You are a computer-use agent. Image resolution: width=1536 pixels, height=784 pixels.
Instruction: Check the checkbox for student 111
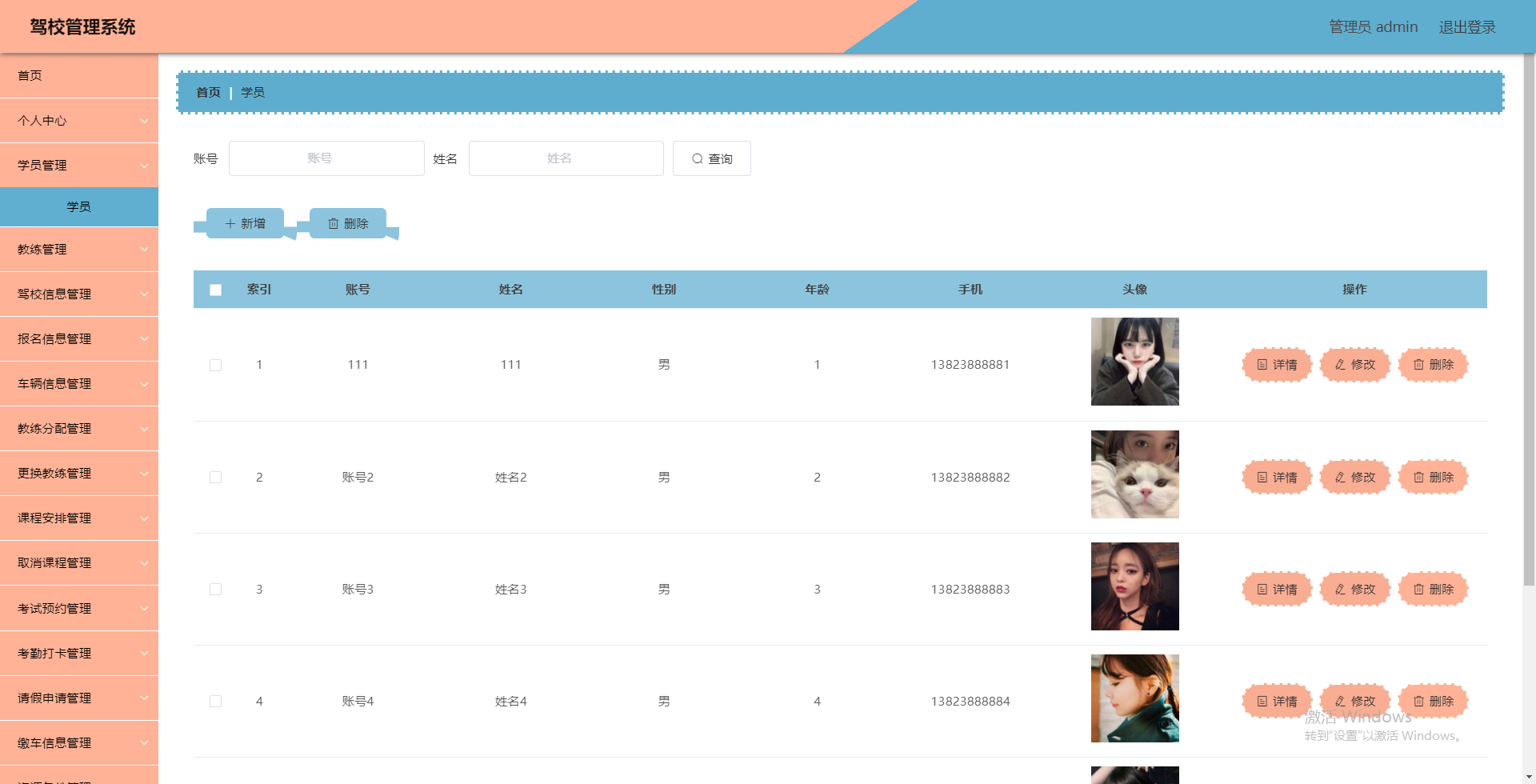(x=215, y=365)
